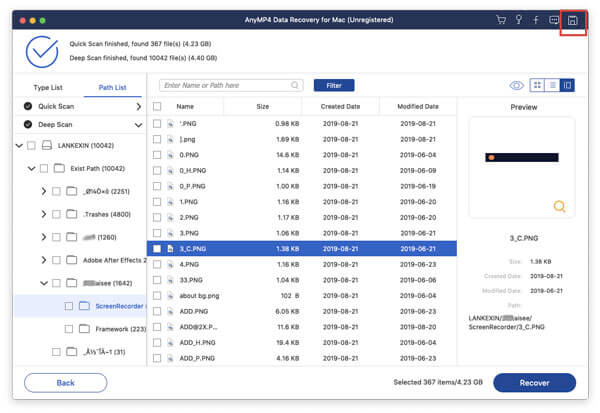This screenshot has width=600, height=413.
Task: Click the Back button
Action: [65, 383]
